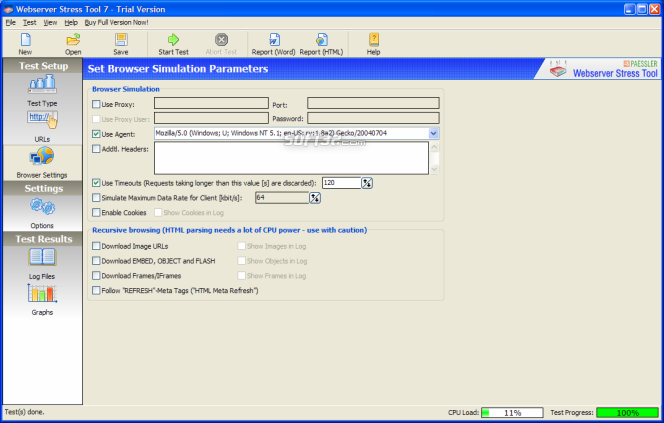Click the headers scrollbar up arrow
664x423 pixels.
click(434, 147)
